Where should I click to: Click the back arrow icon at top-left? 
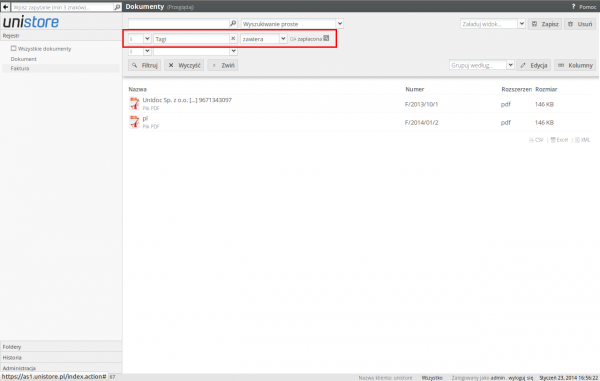tap(5, 7)
